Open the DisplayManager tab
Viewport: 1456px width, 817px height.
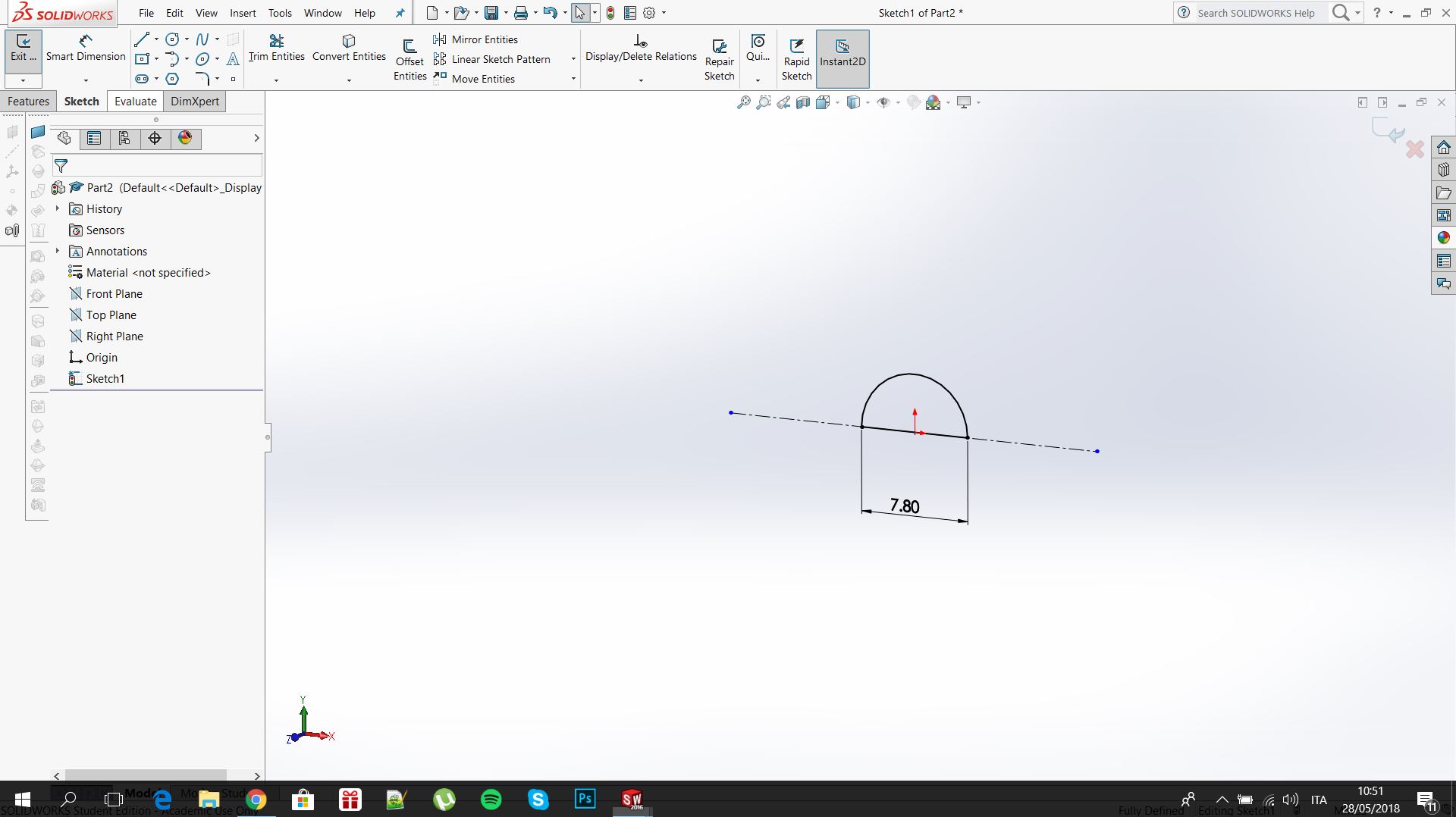(x=185, y=138)
